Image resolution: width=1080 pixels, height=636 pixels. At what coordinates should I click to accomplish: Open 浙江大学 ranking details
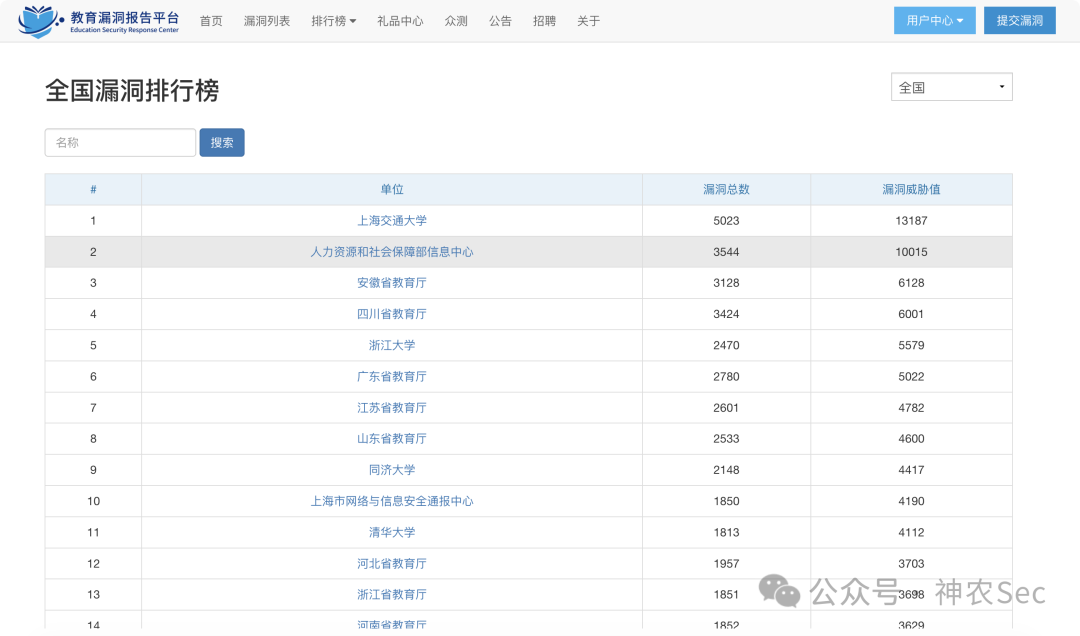point(391,345)
